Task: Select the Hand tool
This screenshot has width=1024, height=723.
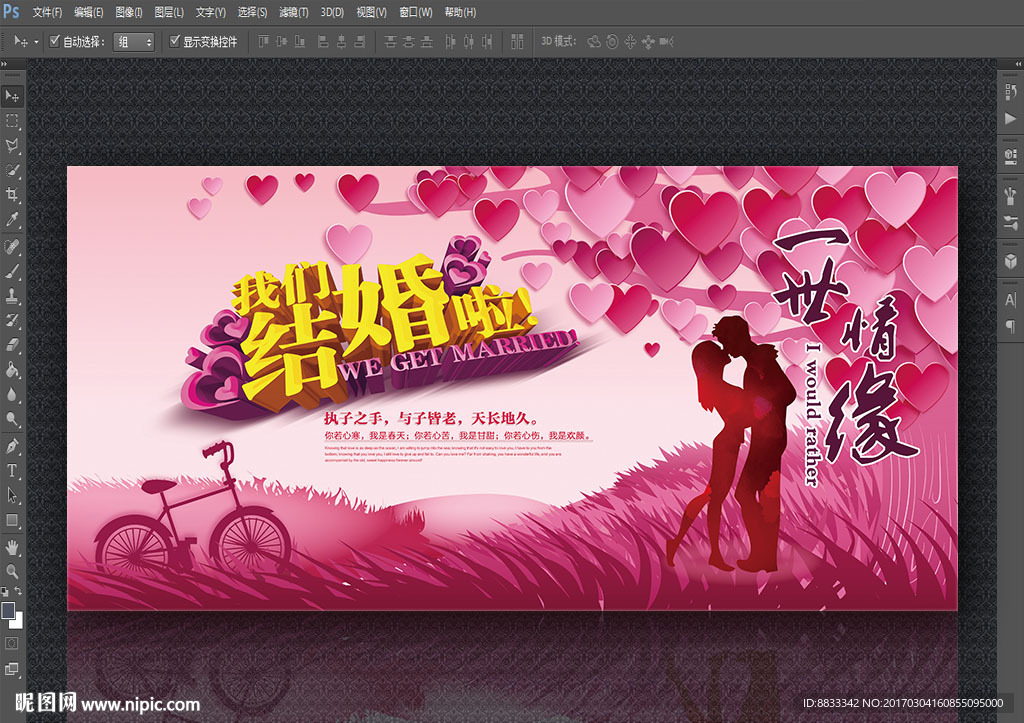Action: 12,547
